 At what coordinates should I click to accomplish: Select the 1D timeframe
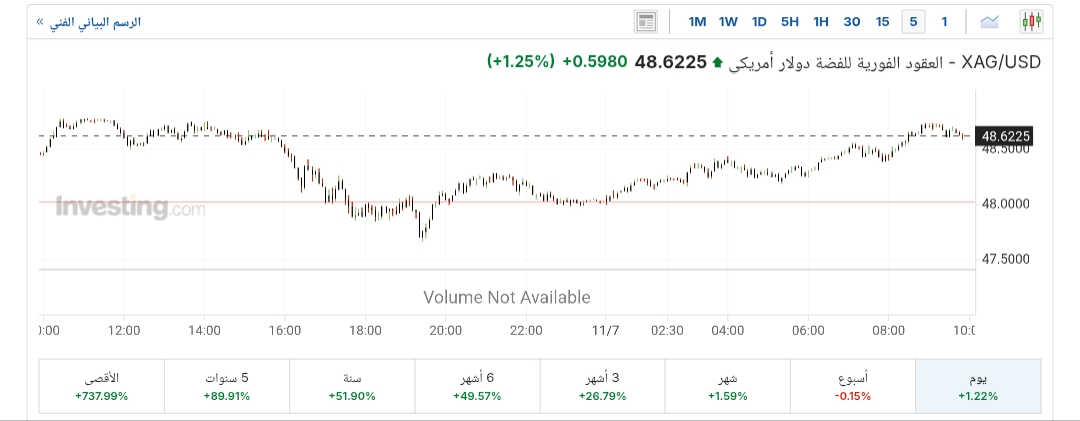759,21
